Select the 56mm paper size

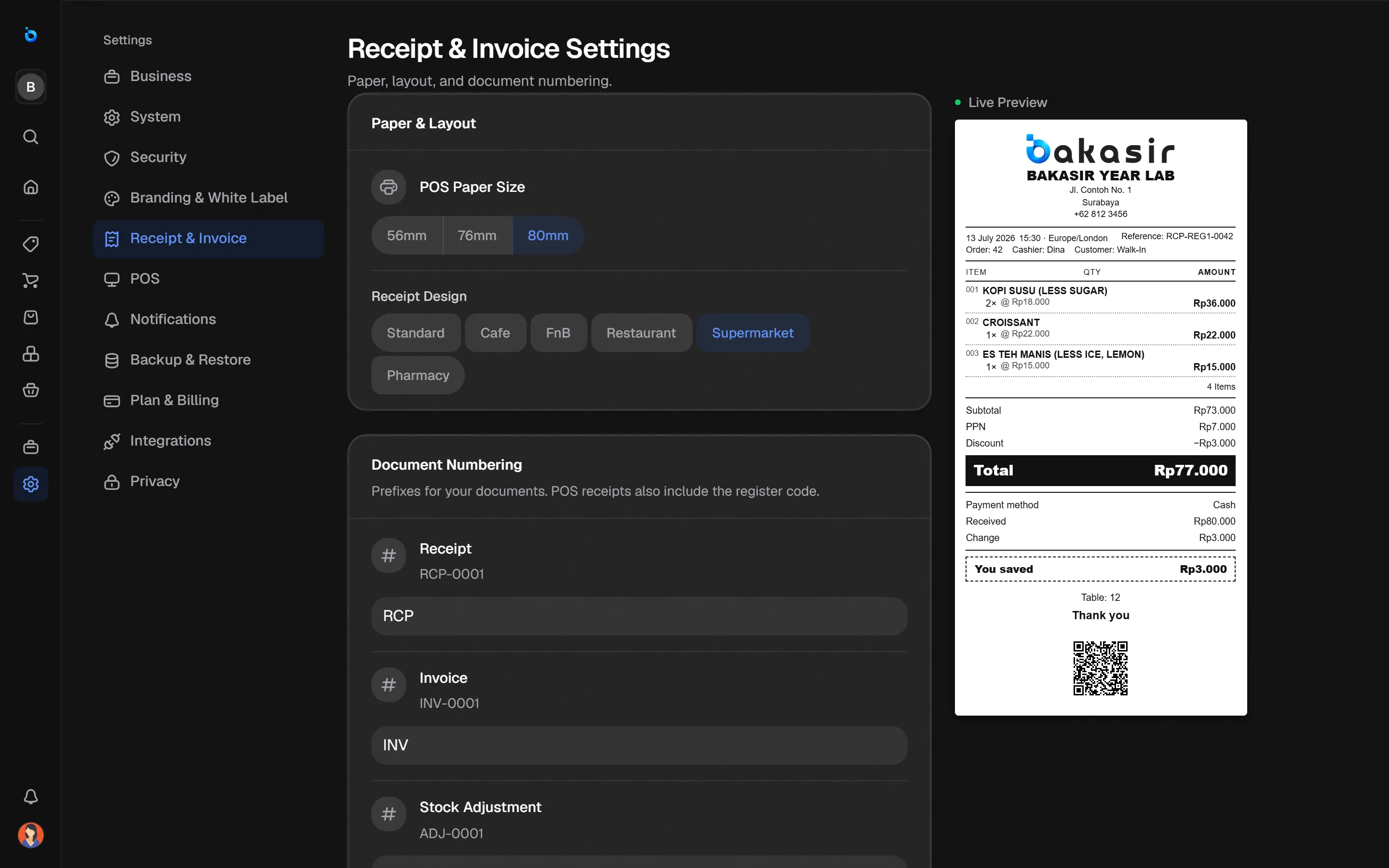point(407,235)
